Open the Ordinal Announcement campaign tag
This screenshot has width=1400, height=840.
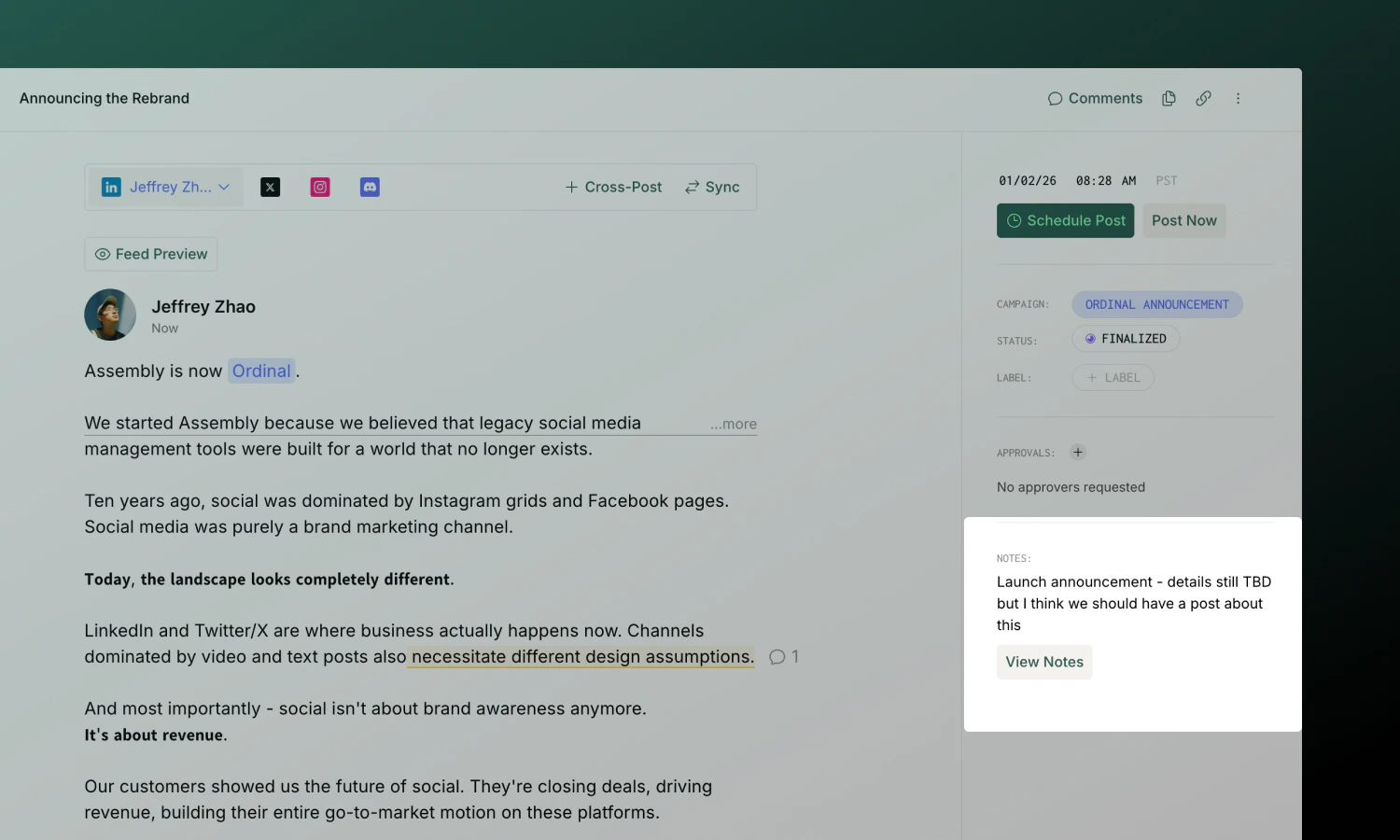click(x=1157, y=304)
